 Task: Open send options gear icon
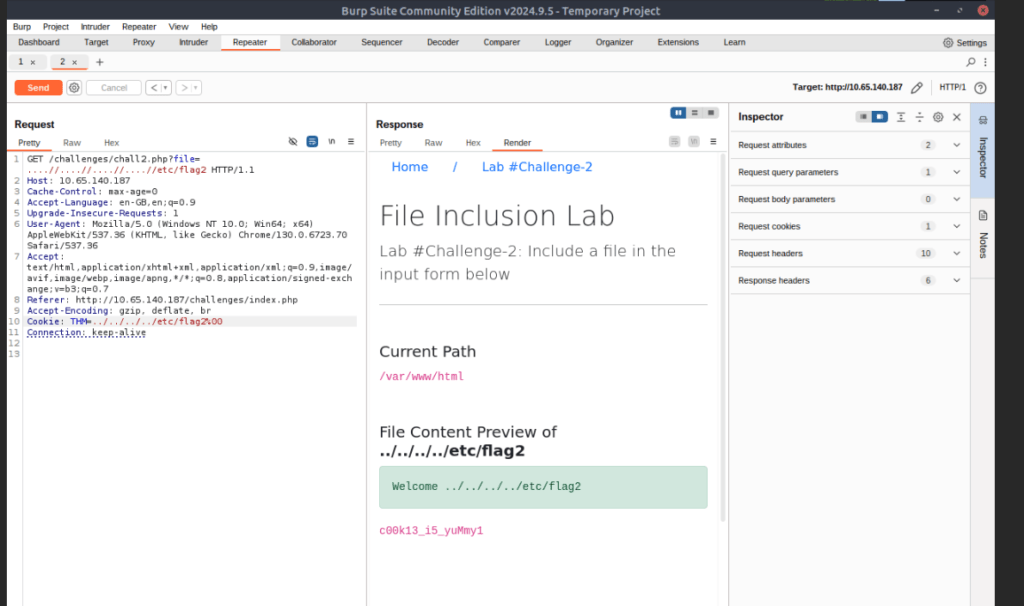click(x=74, y=88)
